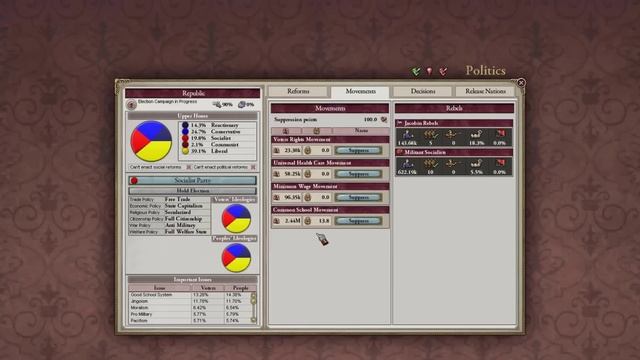Click Militant Socialists brigades icon showing 10
This screenshot has width=640, height=360.
click(x=430, y=163)
